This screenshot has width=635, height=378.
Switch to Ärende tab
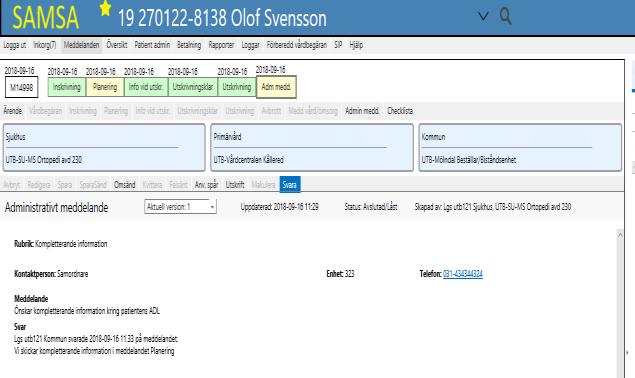click(x=13, y=111)
